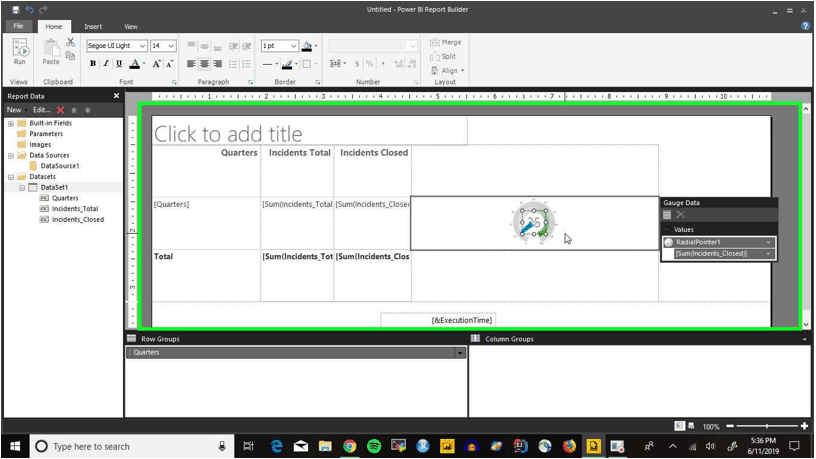Switch to the Insert ribbon tab

click(93, 27)
